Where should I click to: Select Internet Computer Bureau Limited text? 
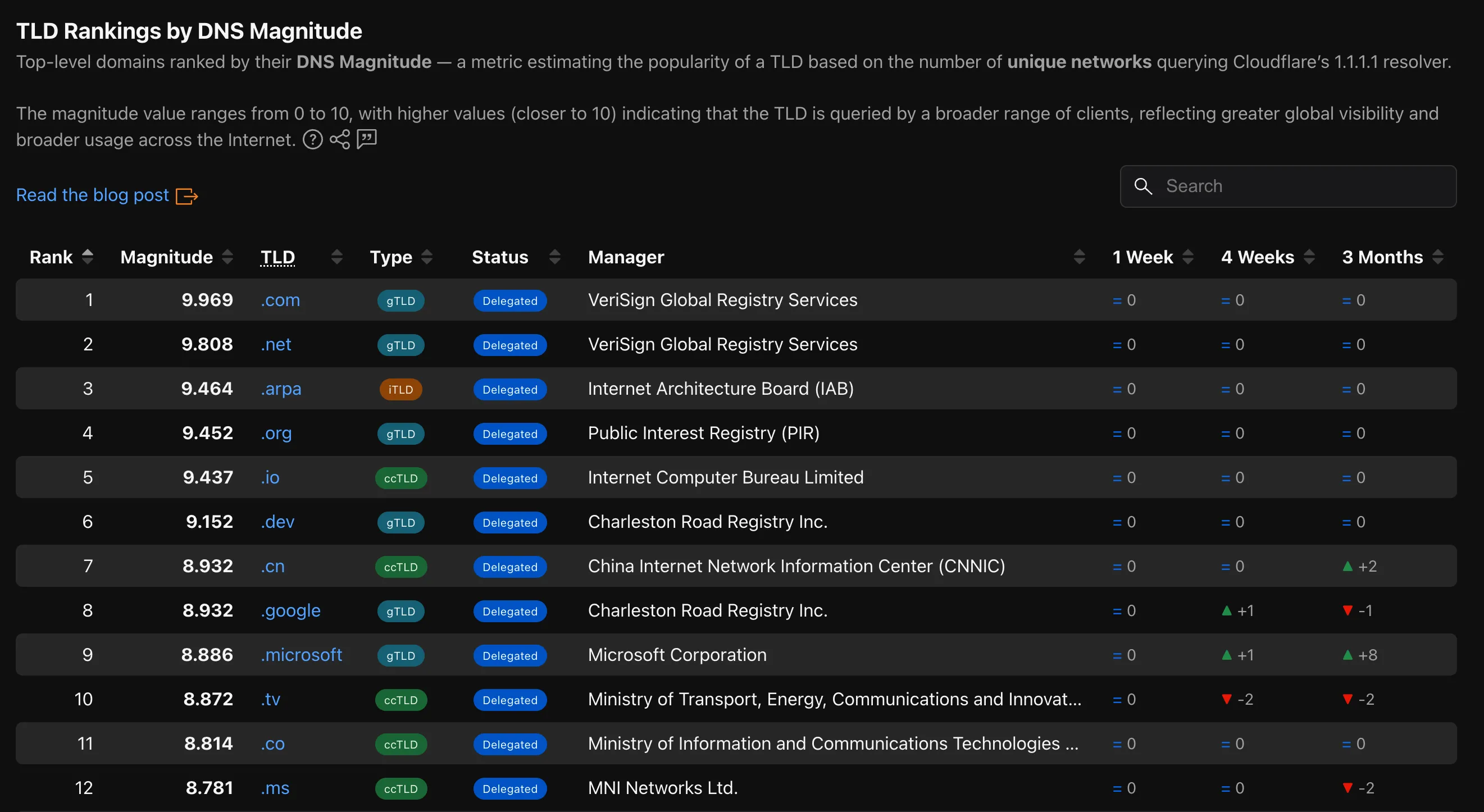pyautogui.click(x=725, y=477)
